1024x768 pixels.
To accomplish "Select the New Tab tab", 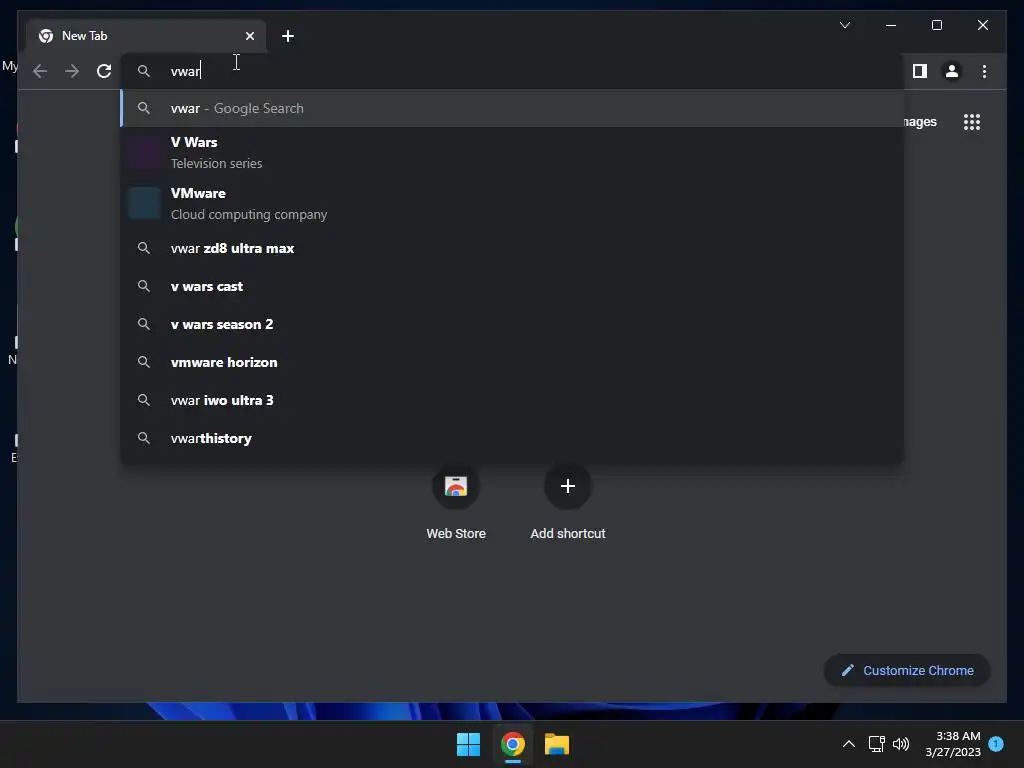I will (146, 36).
